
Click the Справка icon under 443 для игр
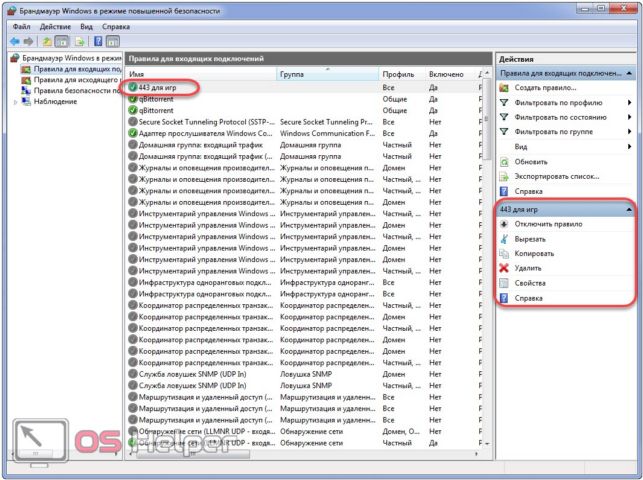504,298
